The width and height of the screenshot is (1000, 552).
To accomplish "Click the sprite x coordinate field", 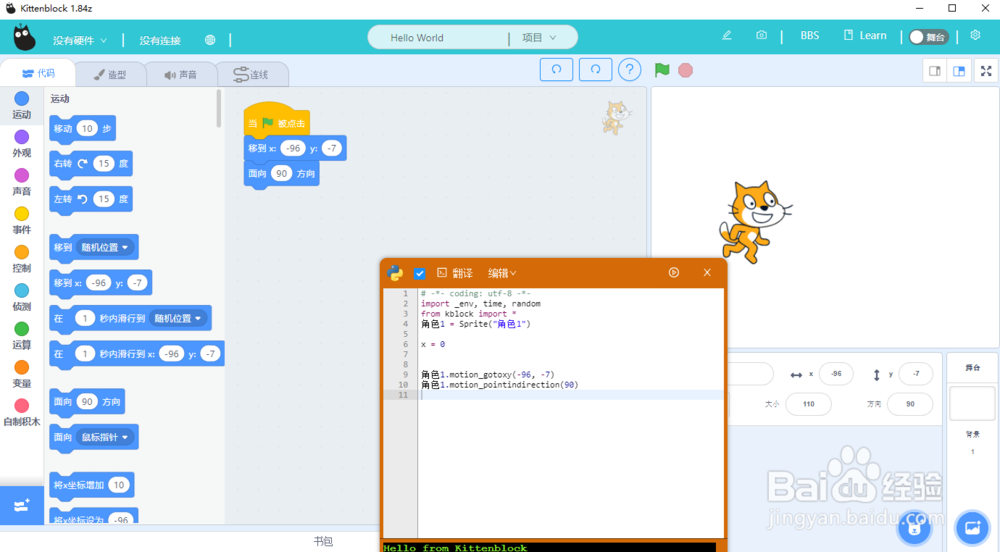I will [836, 374].
